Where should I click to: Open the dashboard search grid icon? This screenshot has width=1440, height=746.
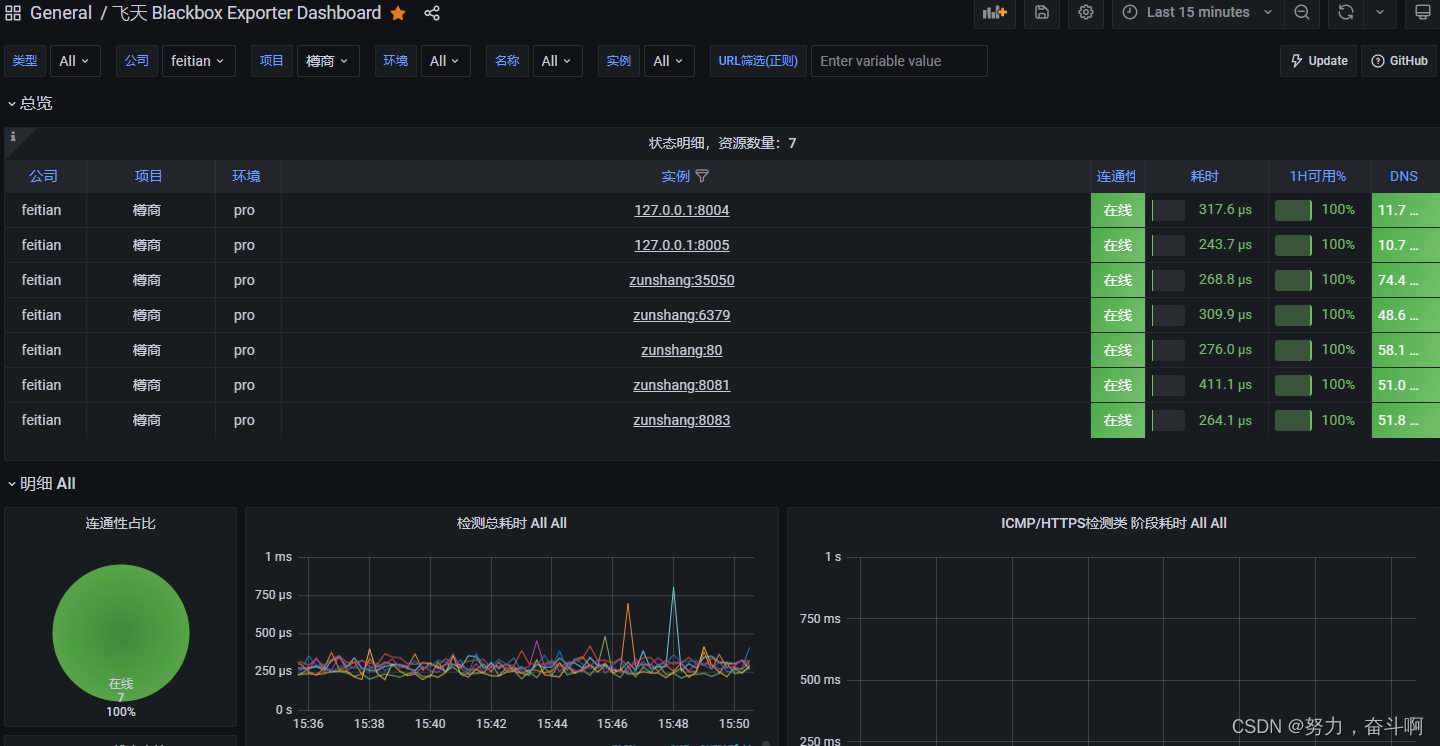coord(13,13)
